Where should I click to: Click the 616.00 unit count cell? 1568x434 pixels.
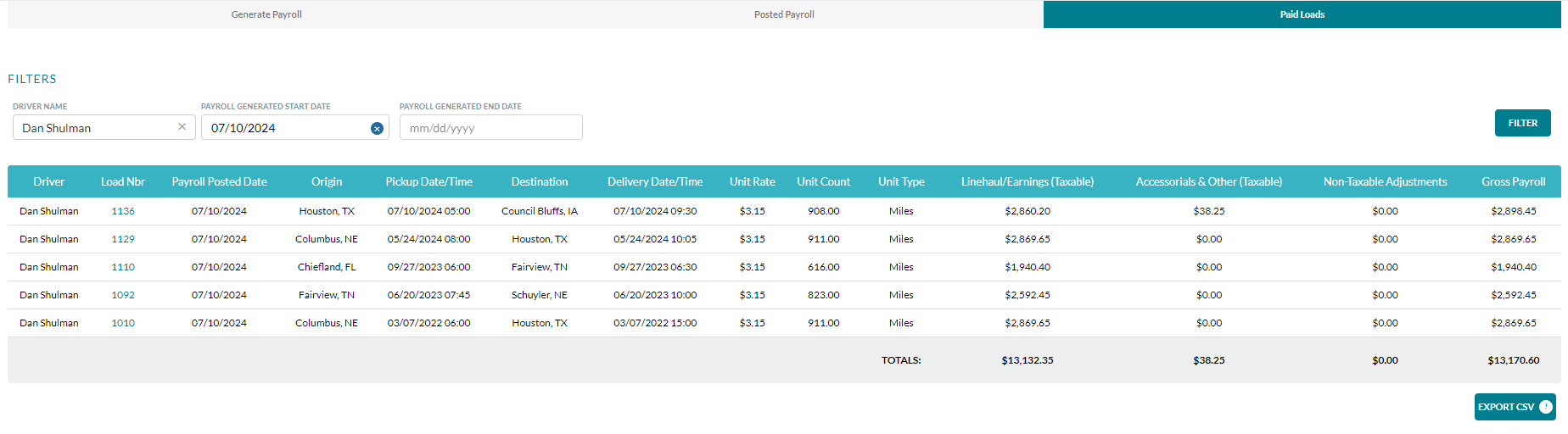823,267
